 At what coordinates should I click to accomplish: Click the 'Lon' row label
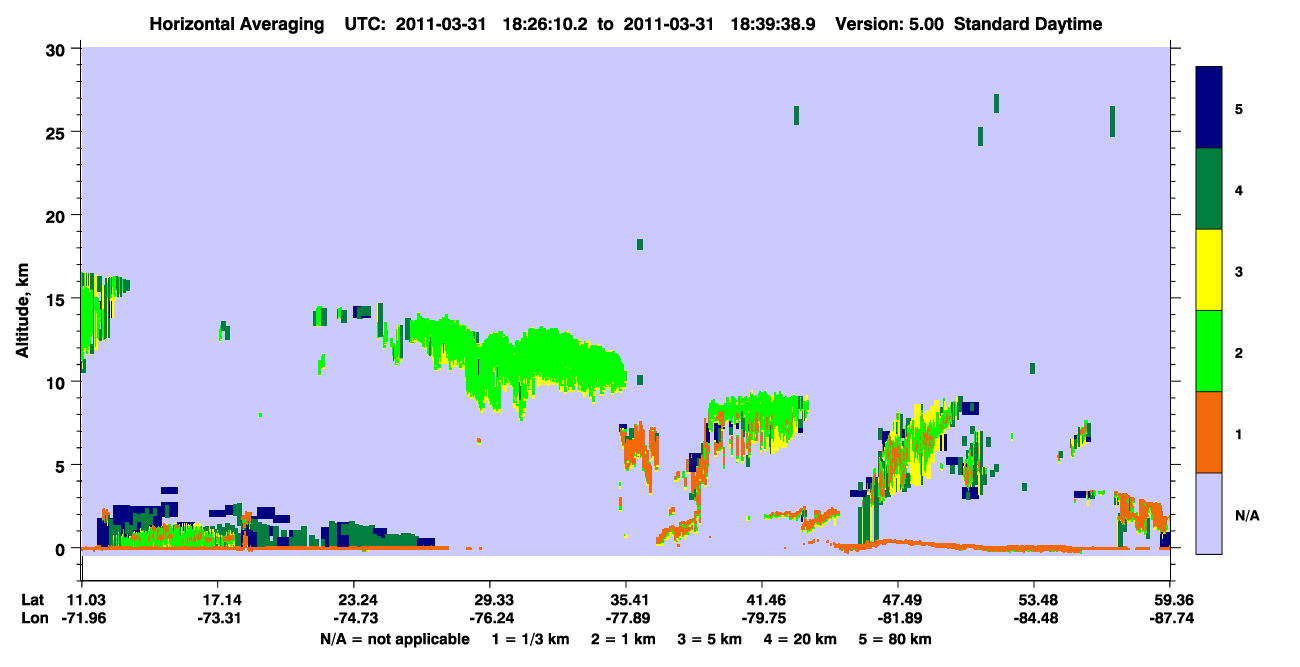pos(33,618)
